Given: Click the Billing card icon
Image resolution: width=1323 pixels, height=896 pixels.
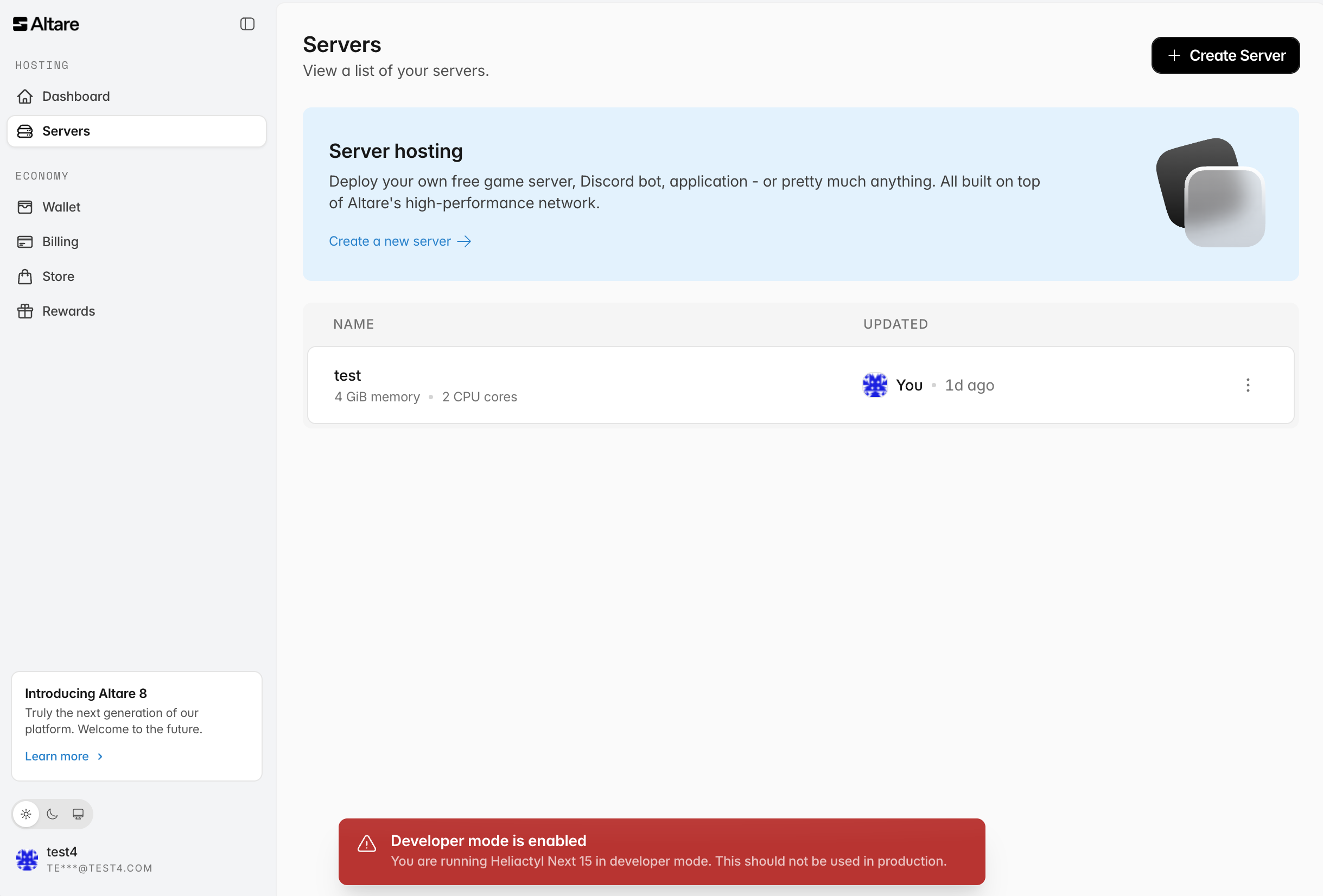Looking at the screenshot, I should click(25, 242).
